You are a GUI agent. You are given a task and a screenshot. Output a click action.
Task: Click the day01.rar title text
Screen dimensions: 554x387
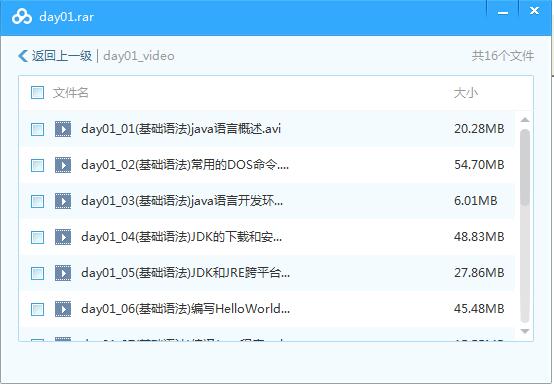[66, 17]
